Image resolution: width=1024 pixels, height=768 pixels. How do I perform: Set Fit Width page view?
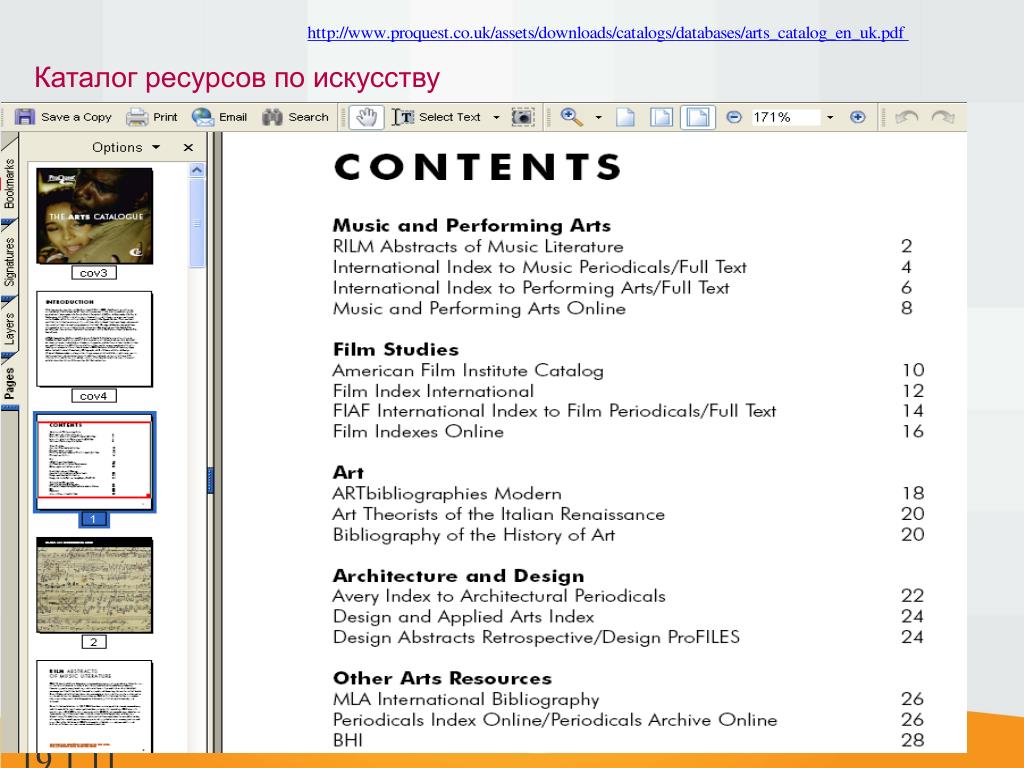tap(697, 117)
